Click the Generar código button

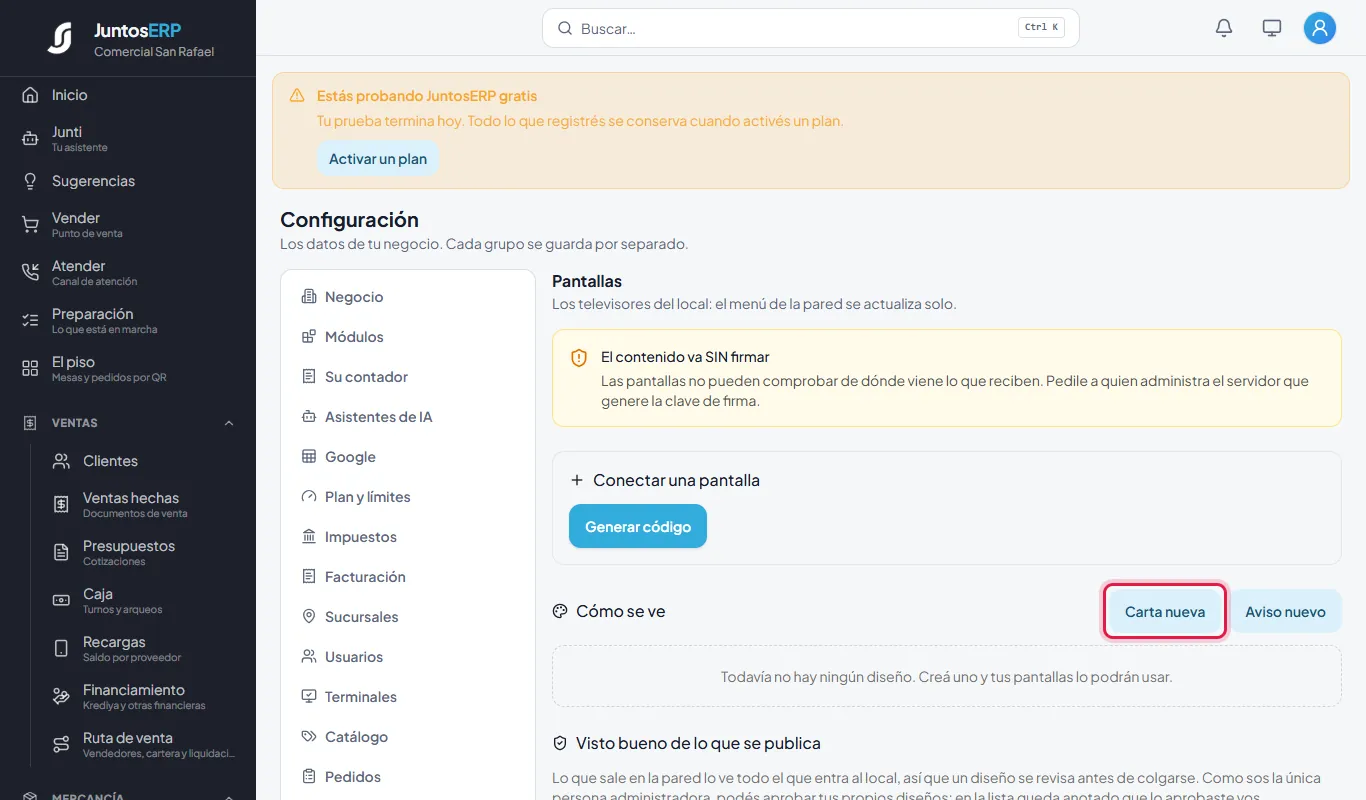point(638,526)
